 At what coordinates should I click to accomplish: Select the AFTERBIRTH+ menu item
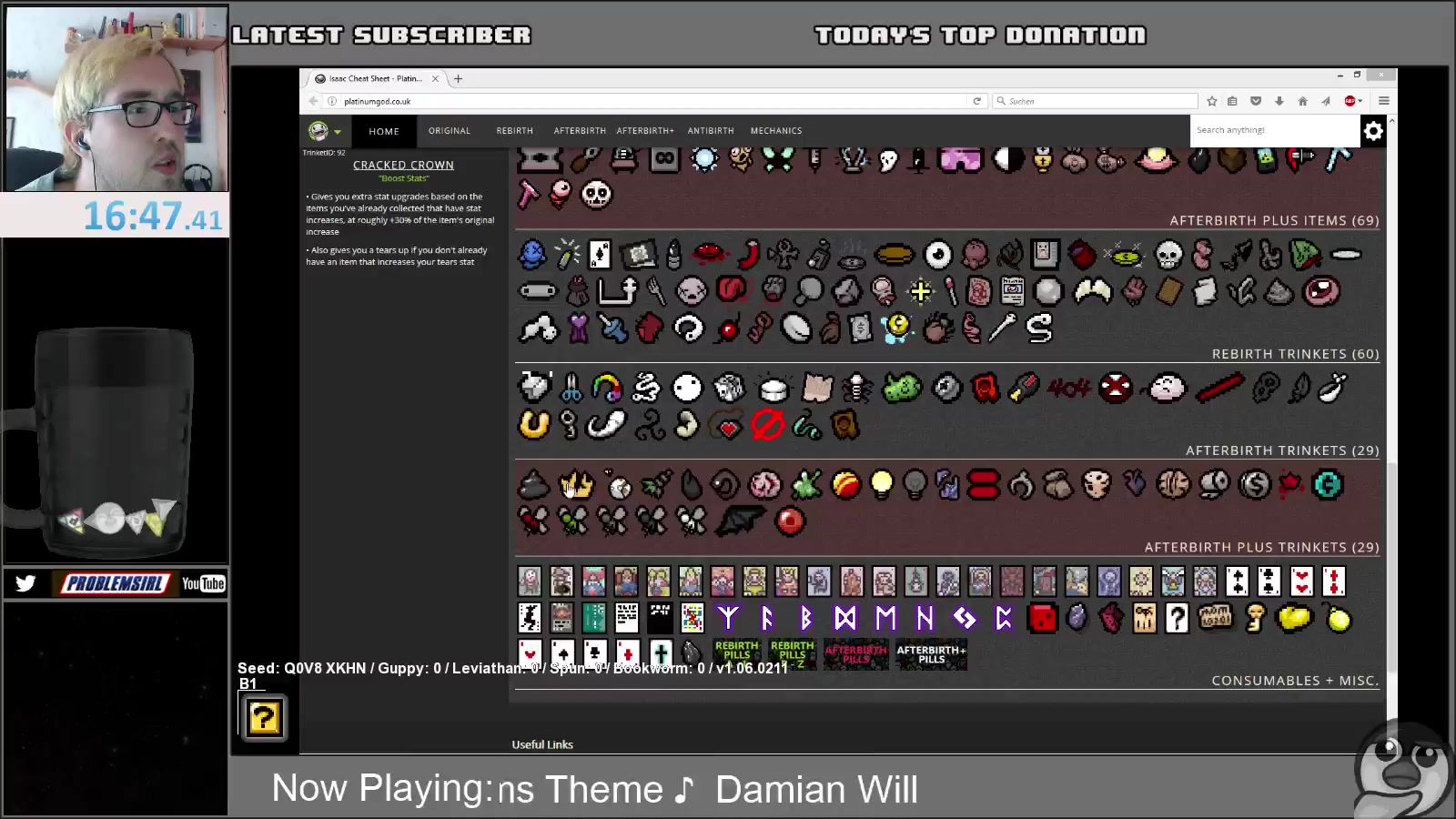click(645, 131)
